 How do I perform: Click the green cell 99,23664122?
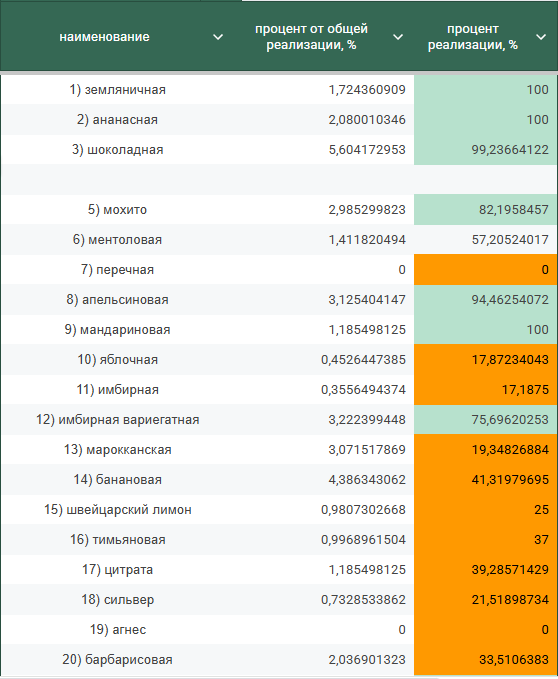click(x=485, y=150)
